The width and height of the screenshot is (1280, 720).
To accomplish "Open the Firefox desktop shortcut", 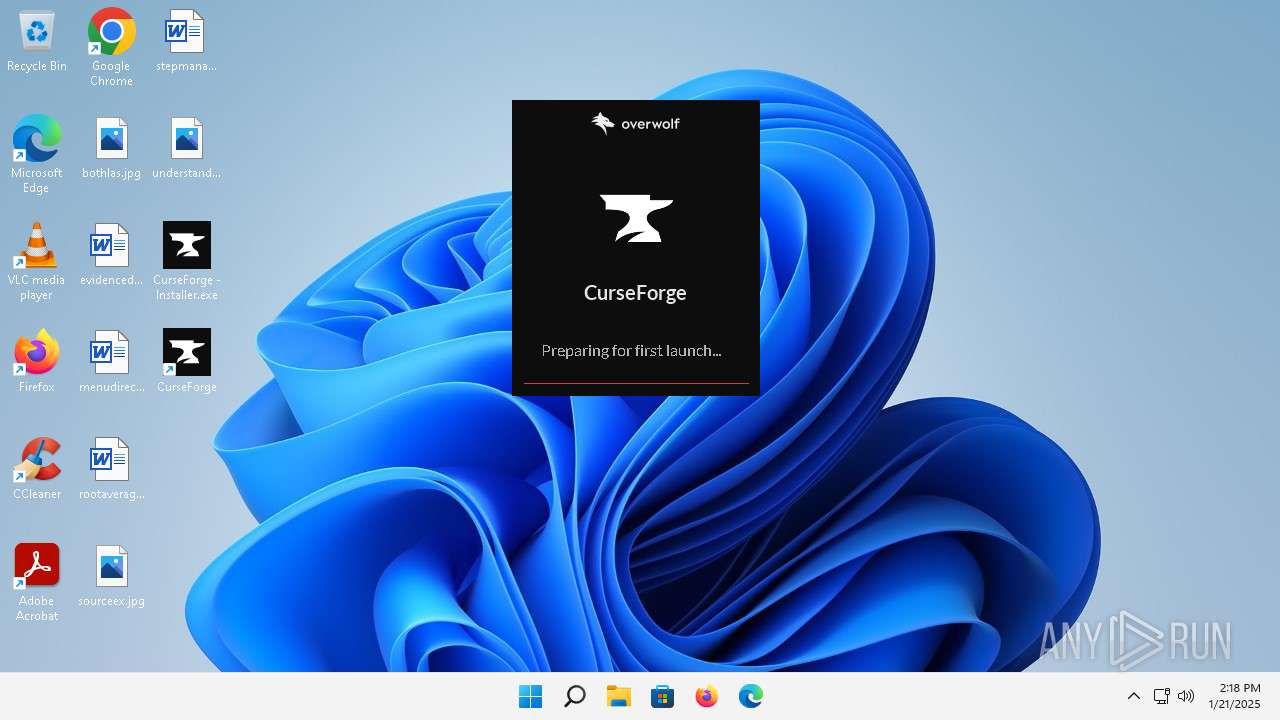I will tap(37, 362).
